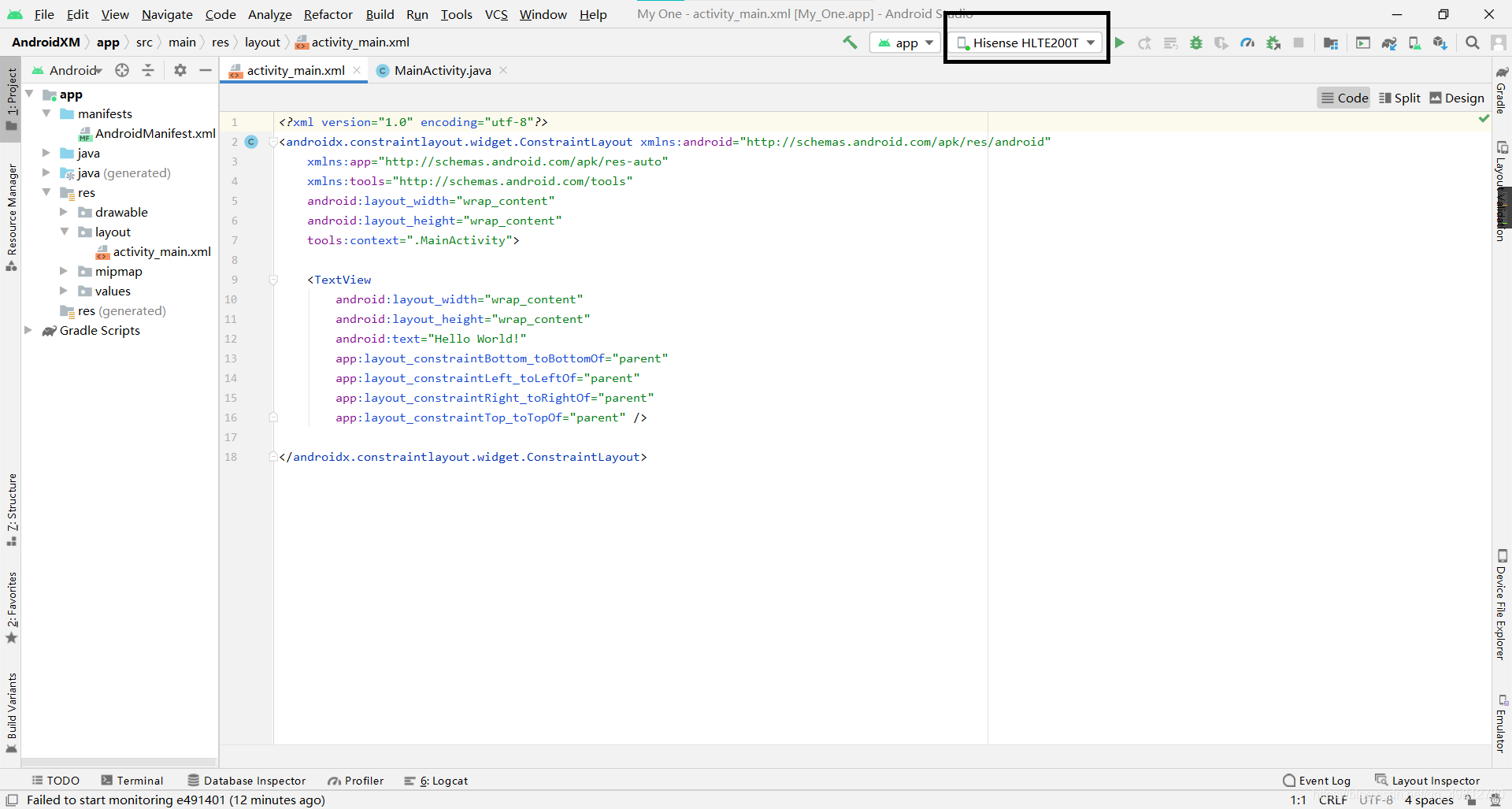Open Layout Inspector tool window
The height and width of the screenshot is (809, 1512).
[x=1428, y=781]
